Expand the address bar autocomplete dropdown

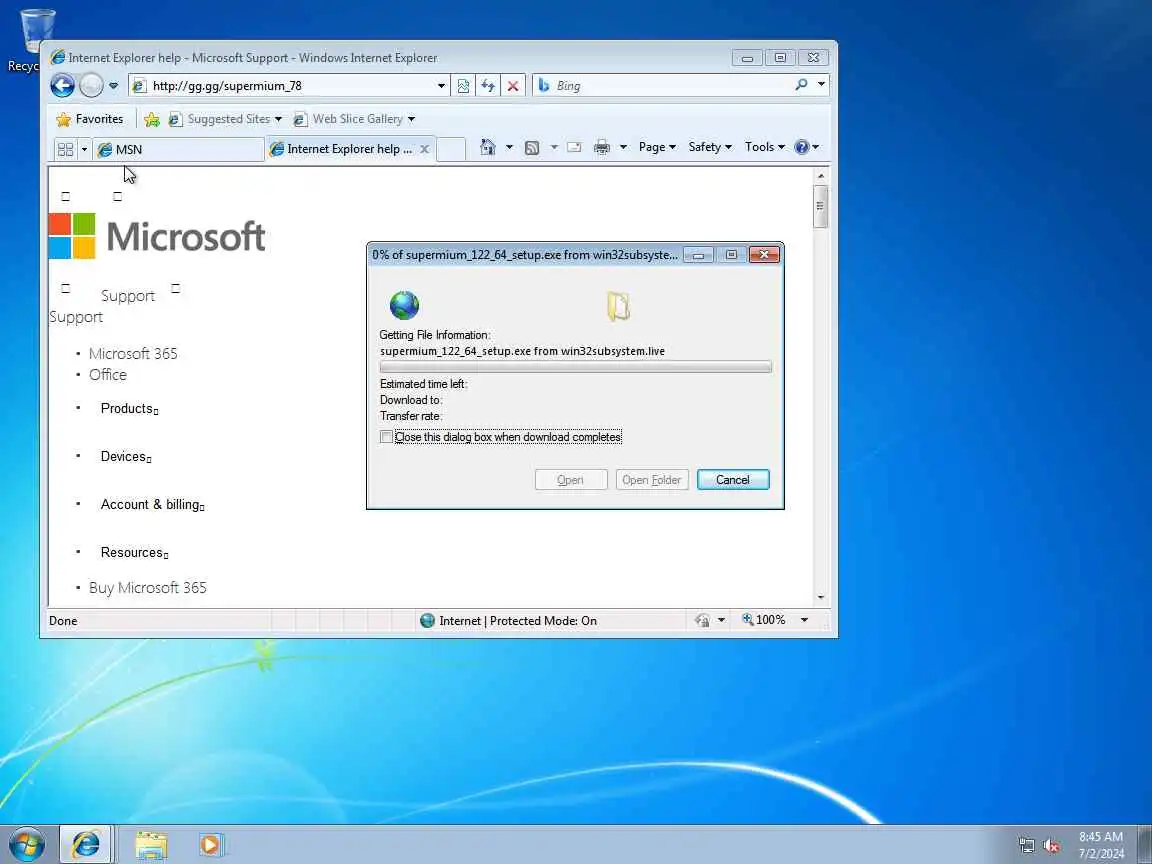(441, 86)
